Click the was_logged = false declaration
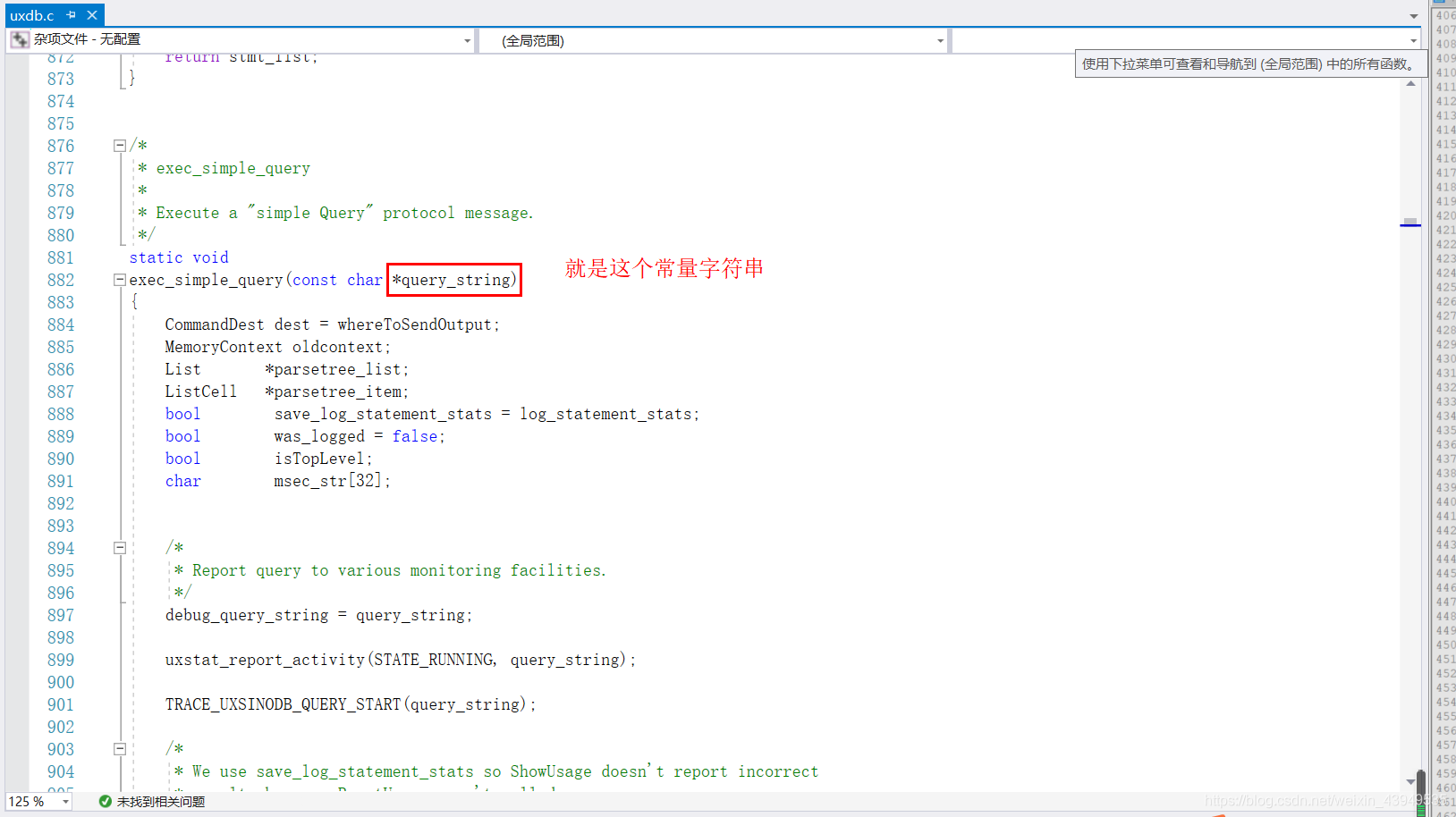The height and width of the screenshot is (817, 1456). pos(360,436)
